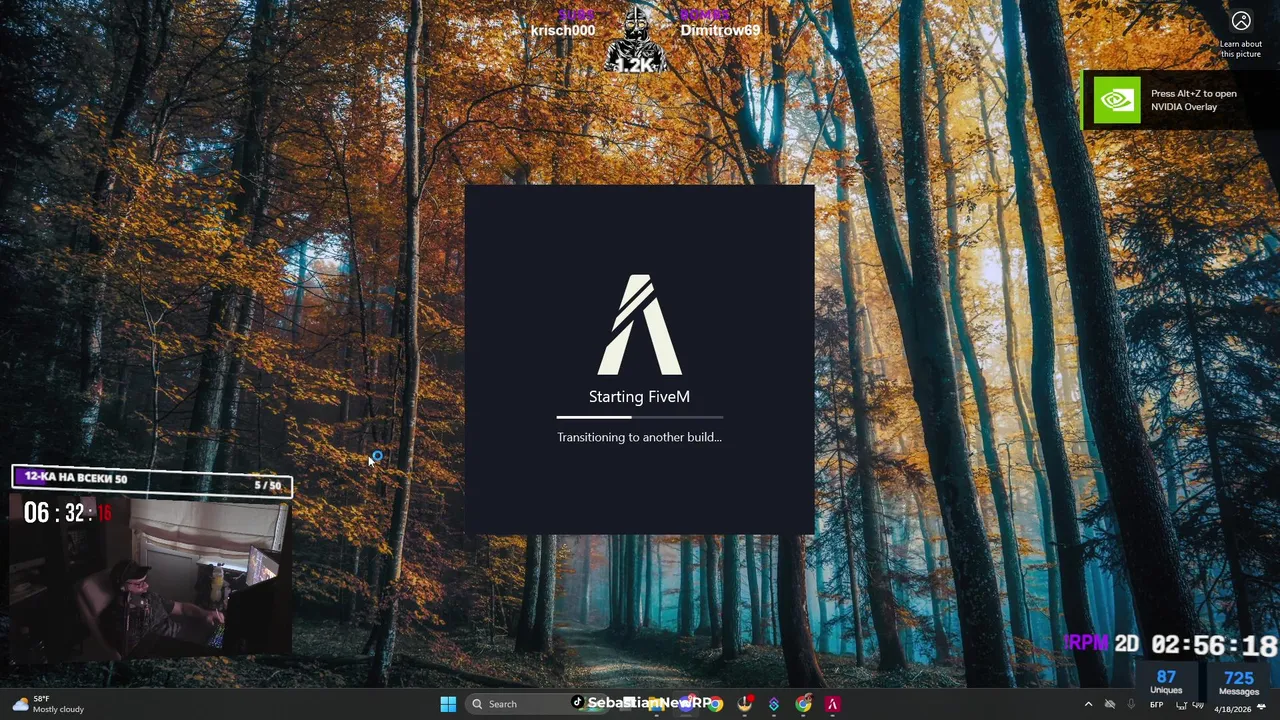The height and width of the screenshot is (720, 1280).
Task: Click the 'Press Alt+Z to open NVIDIA Overlay' text
Action: click(1193, 100)
